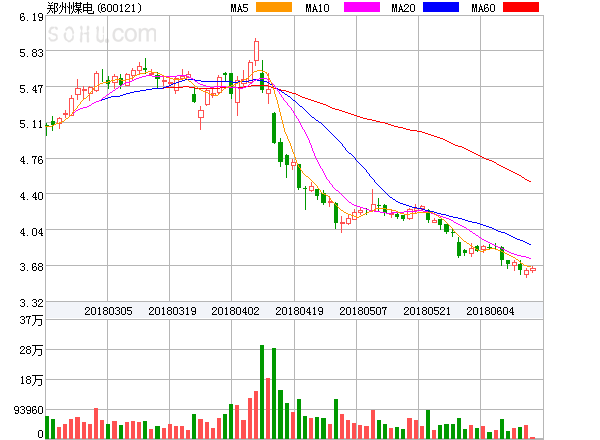Viewport: 600px width, 440px height.
Task: Click the date label 20180319
Action: (x=172, y=311)
